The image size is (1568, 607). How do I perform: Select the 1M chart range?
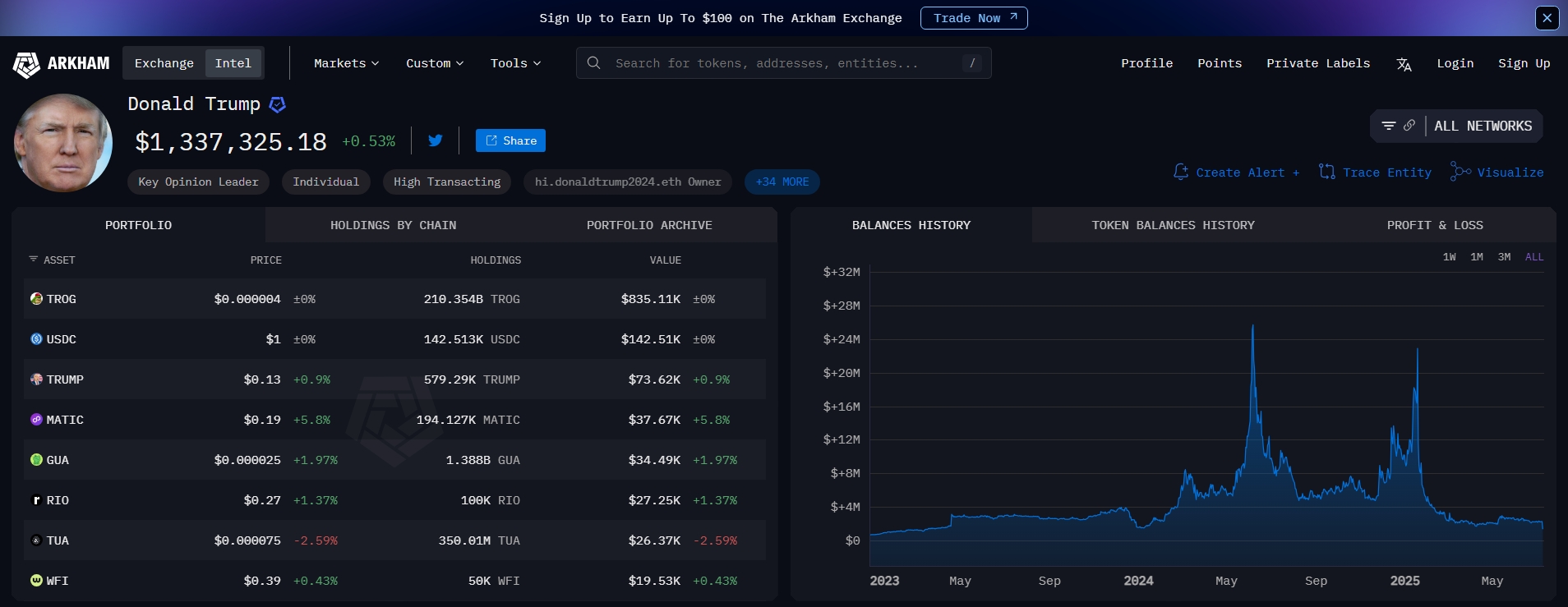pos(1477,257)
